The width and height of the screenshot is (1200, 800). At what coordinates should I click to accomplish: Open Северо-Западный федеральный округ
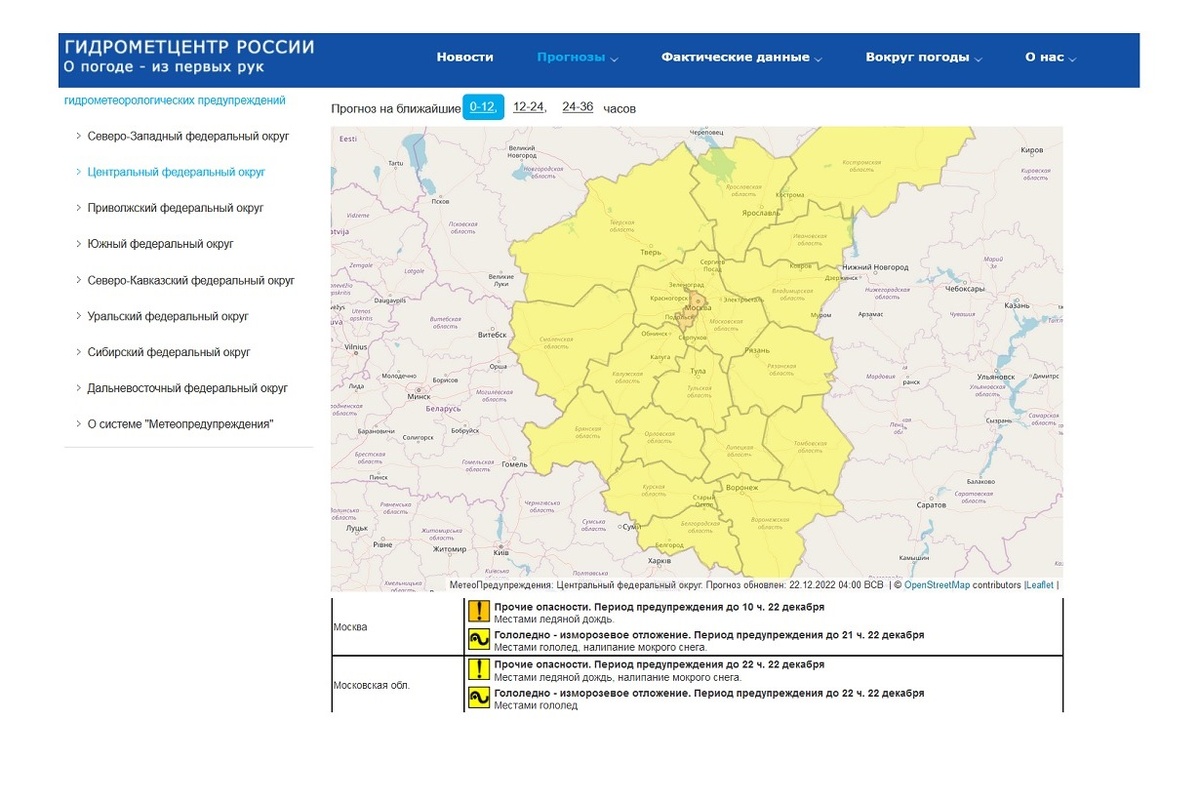[x=188, y=136]
